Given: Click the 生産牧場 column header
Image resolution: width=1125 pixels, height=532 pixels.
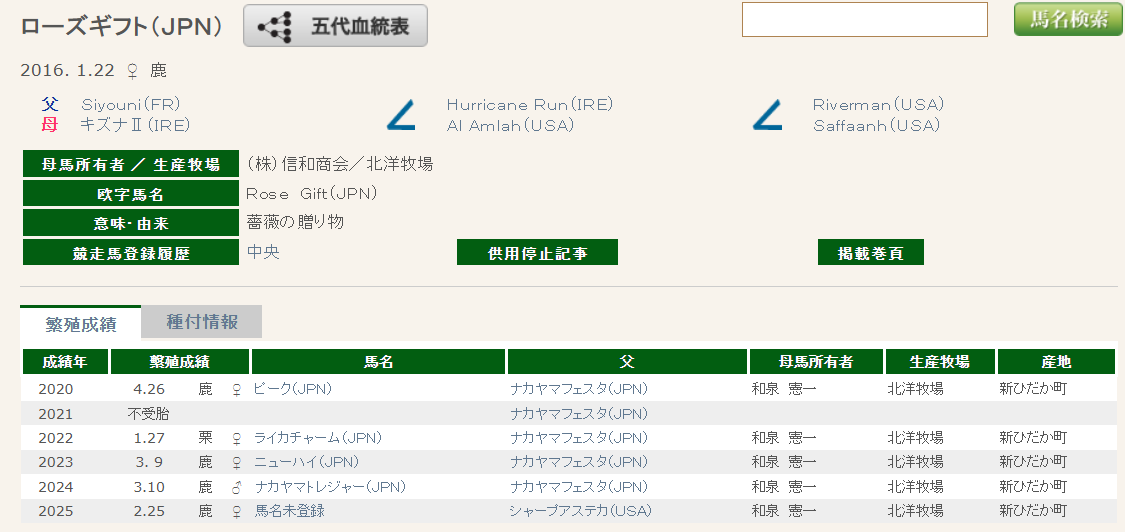Looking at the screenshot, I should pyautogui.click(x=941, y=362).
